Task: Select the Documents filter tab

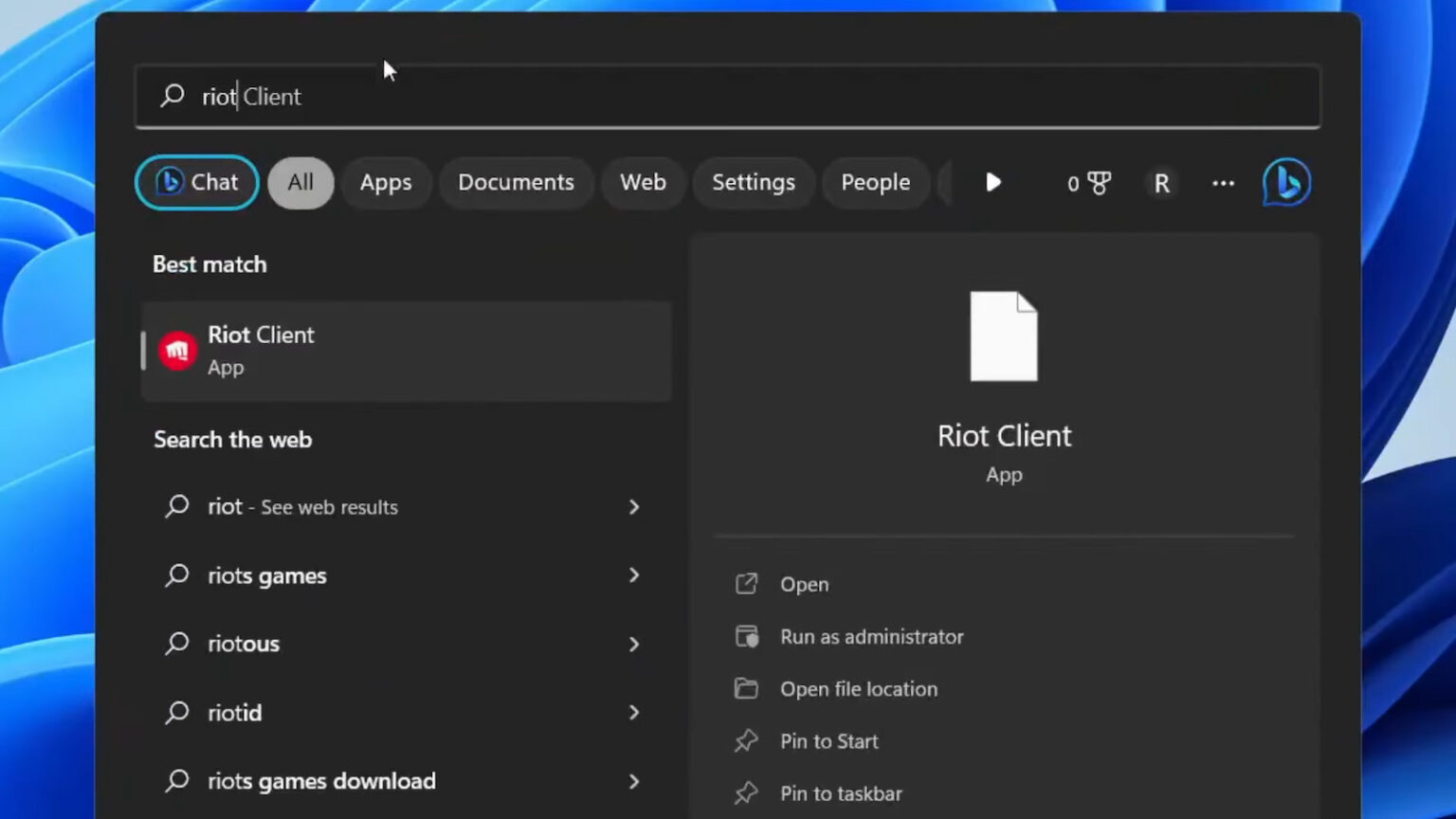Action: click(x=516, y=183)
